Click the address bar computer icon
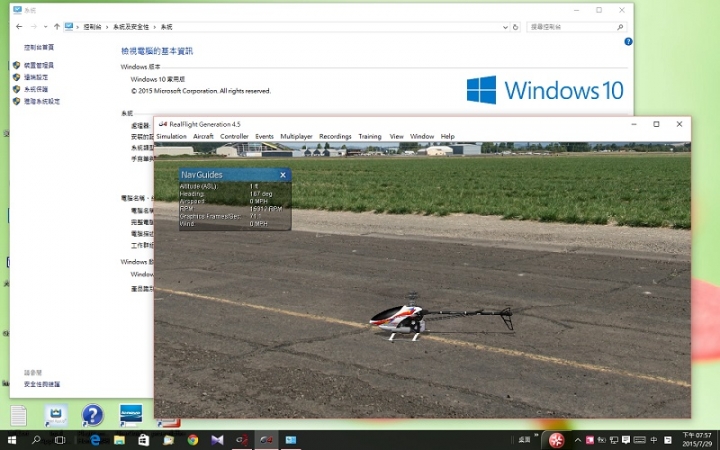Viewport: 720px width, 450px height. coord(69,27)
